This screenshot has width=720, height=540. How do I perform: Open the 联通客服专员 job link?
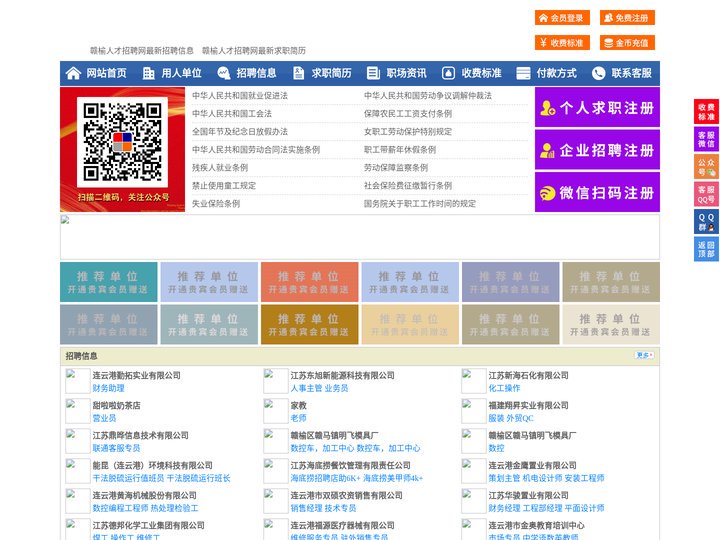pyautogui.click(x=117, y=448)
